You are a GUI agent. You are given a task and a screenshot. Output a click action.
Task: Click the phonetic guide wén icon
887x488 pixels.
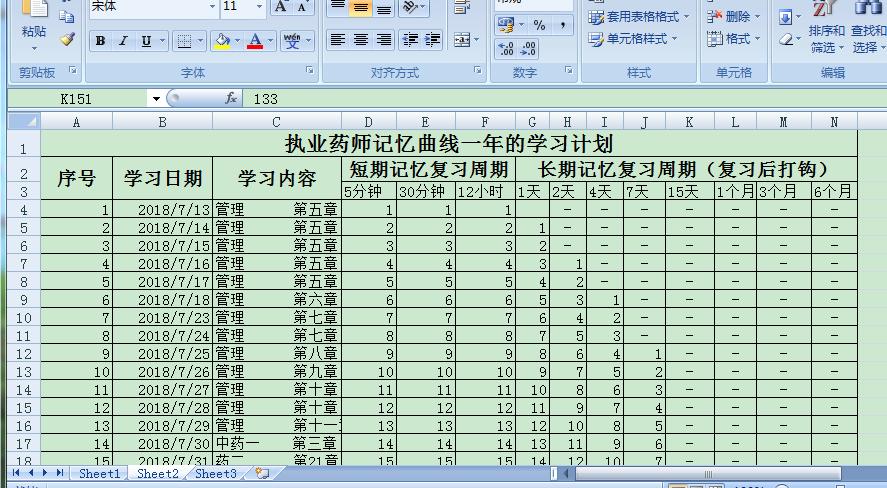292,41
